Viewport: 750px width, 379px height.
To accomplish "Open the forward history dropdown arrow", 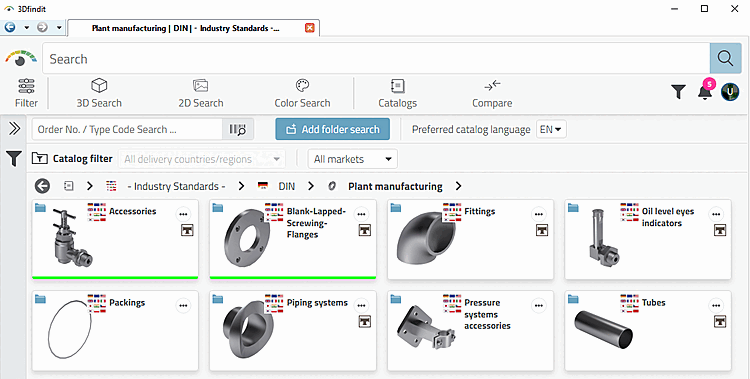I will [x=59, y=27].
